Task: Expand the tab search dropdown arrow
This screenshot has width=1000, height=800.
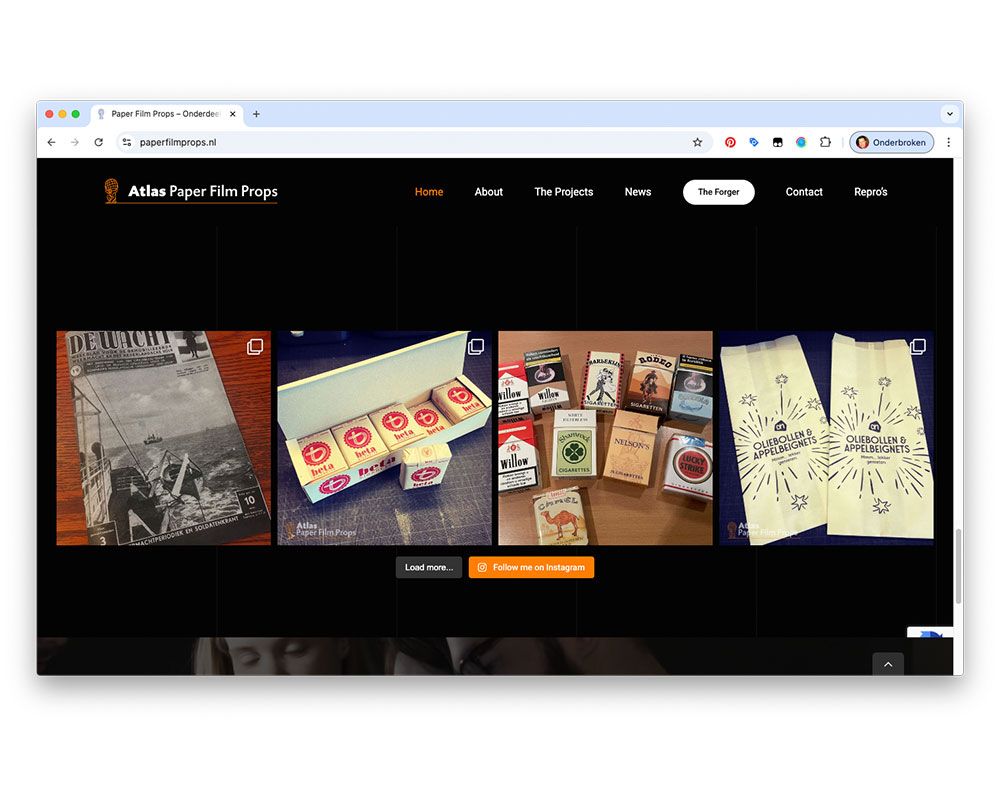Action: click(x=949, y=114)
